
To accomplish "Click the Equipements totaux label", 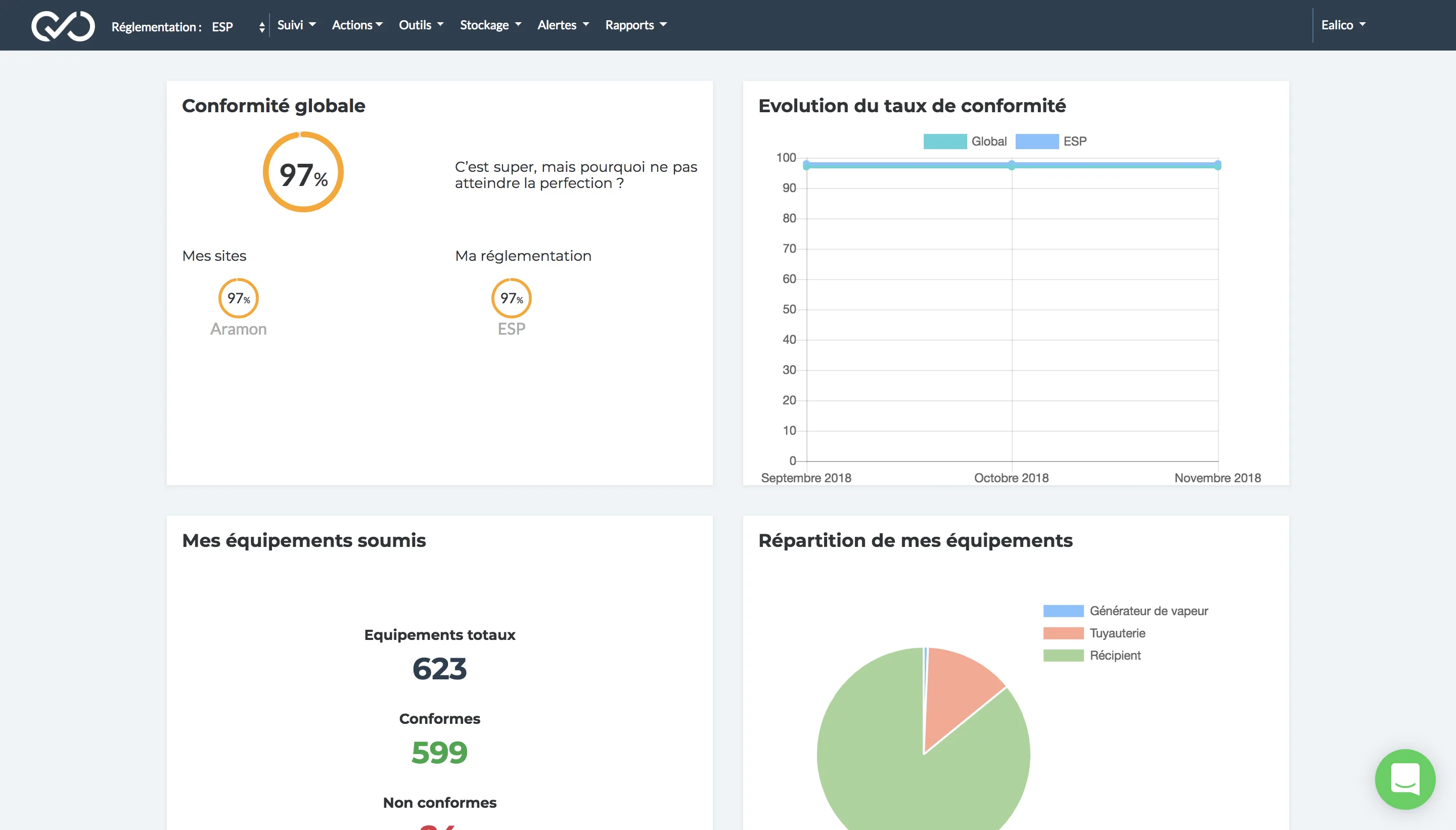I will coord(439,635).
